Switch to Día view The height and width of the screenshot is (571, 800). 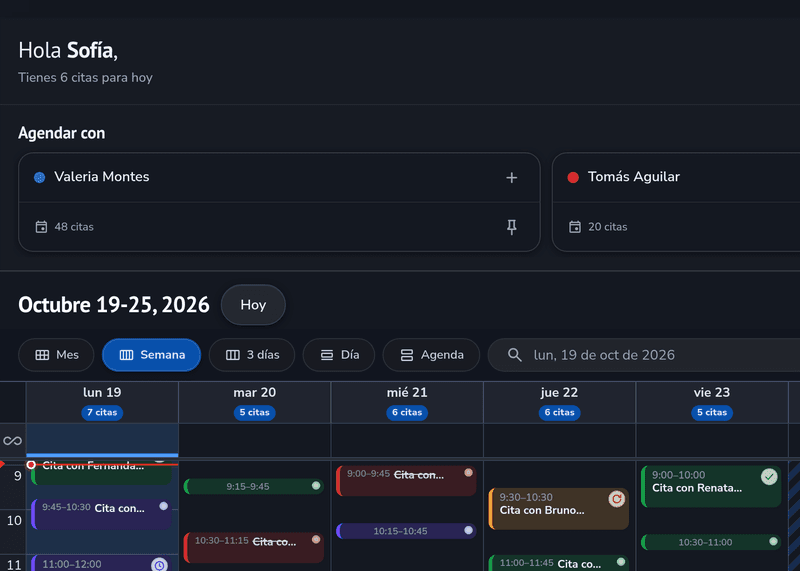339,355
